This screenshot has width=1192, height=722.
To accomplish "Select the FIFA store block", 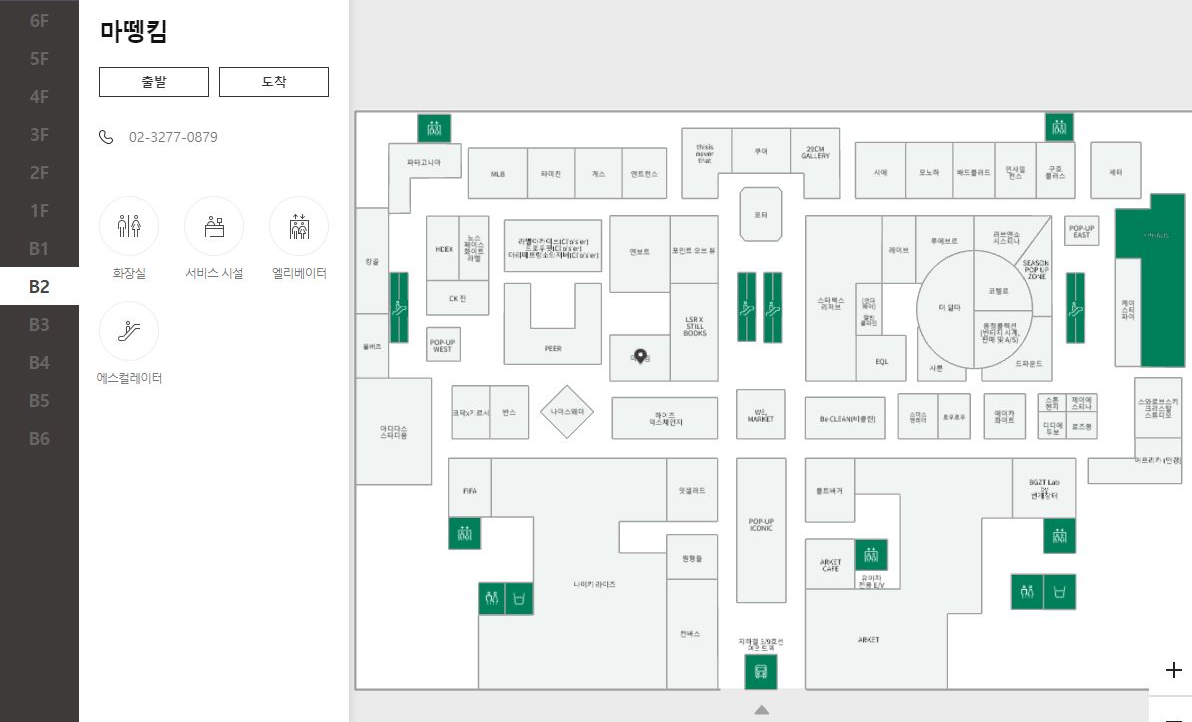I will [x=470, y=488].
